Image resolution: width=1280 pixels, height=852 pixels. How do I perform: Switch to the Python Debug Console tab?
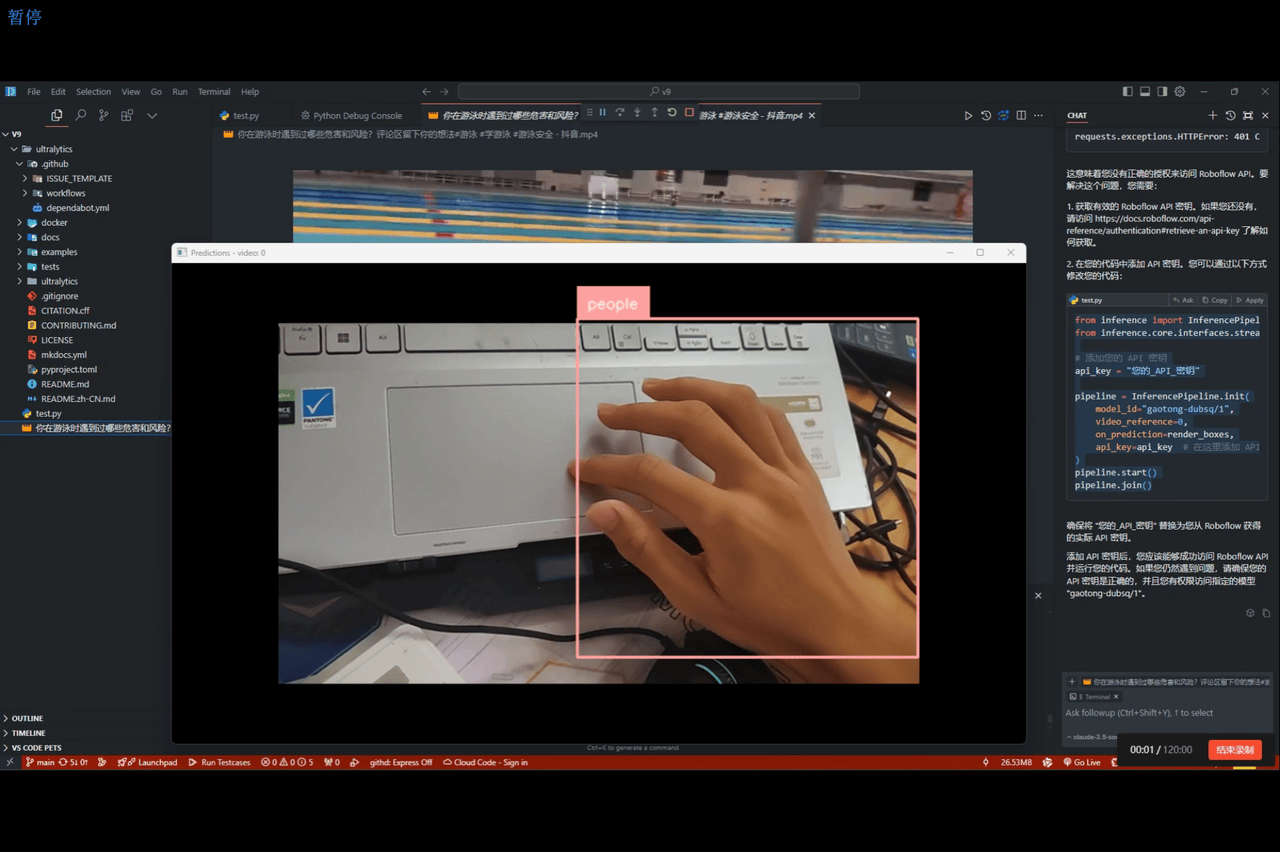pos(357,116)
